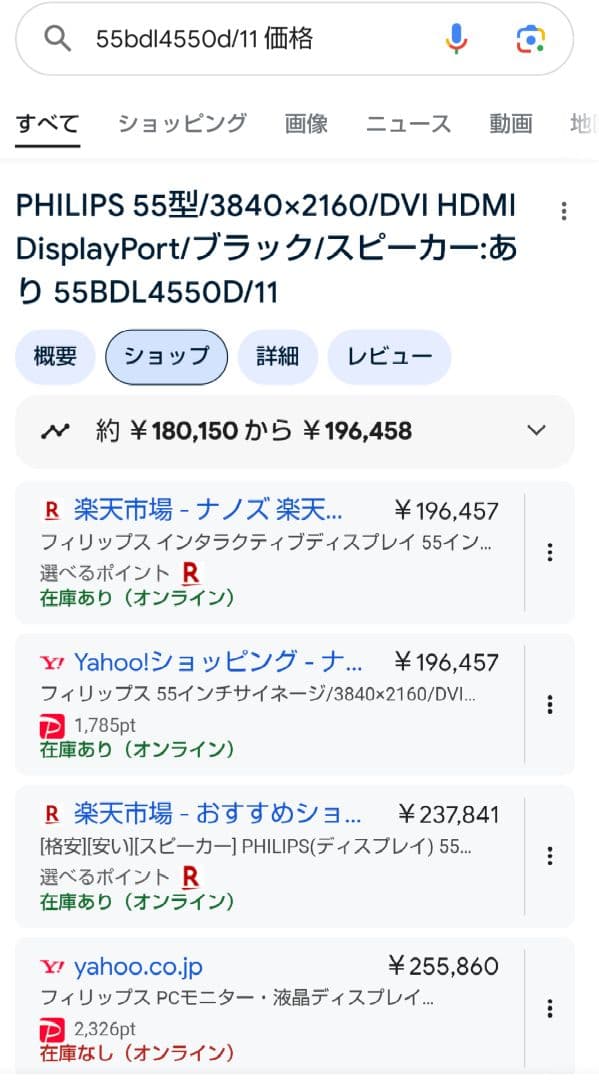Select the レビュー chip
The width and height of the screenshot is (599, 1080).
pos(389,356)
